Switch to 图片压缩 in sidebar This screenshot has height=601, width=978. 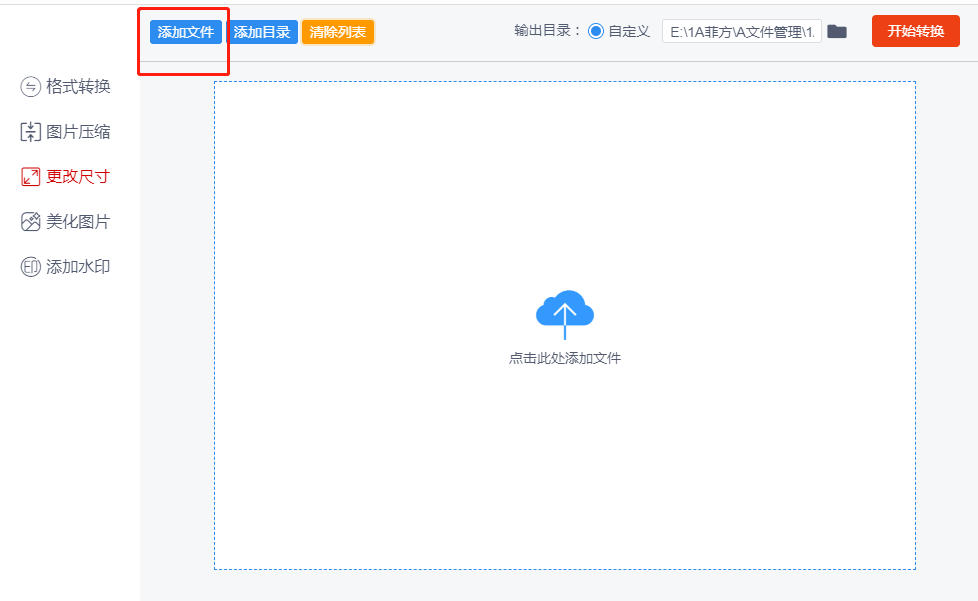click(65, 132)
